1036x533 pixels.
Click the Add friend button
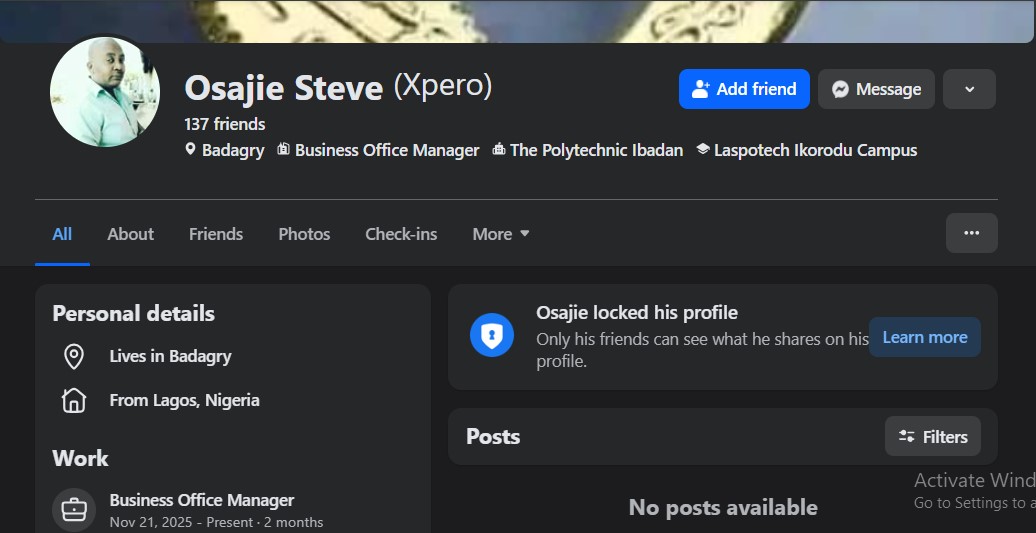tap(744, 89)
